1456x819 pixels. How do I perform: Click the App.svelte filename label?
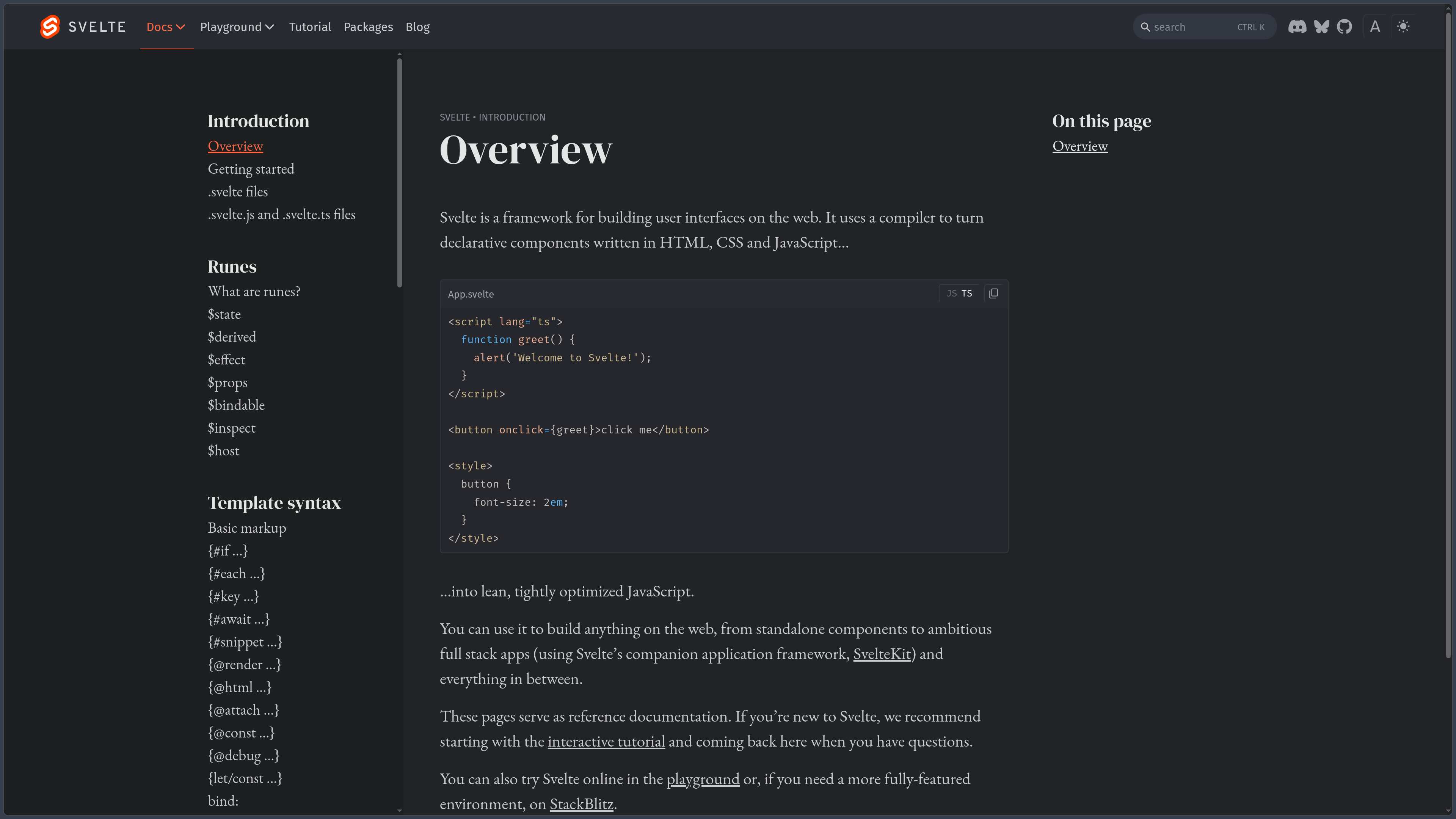[x=471, y=294]
